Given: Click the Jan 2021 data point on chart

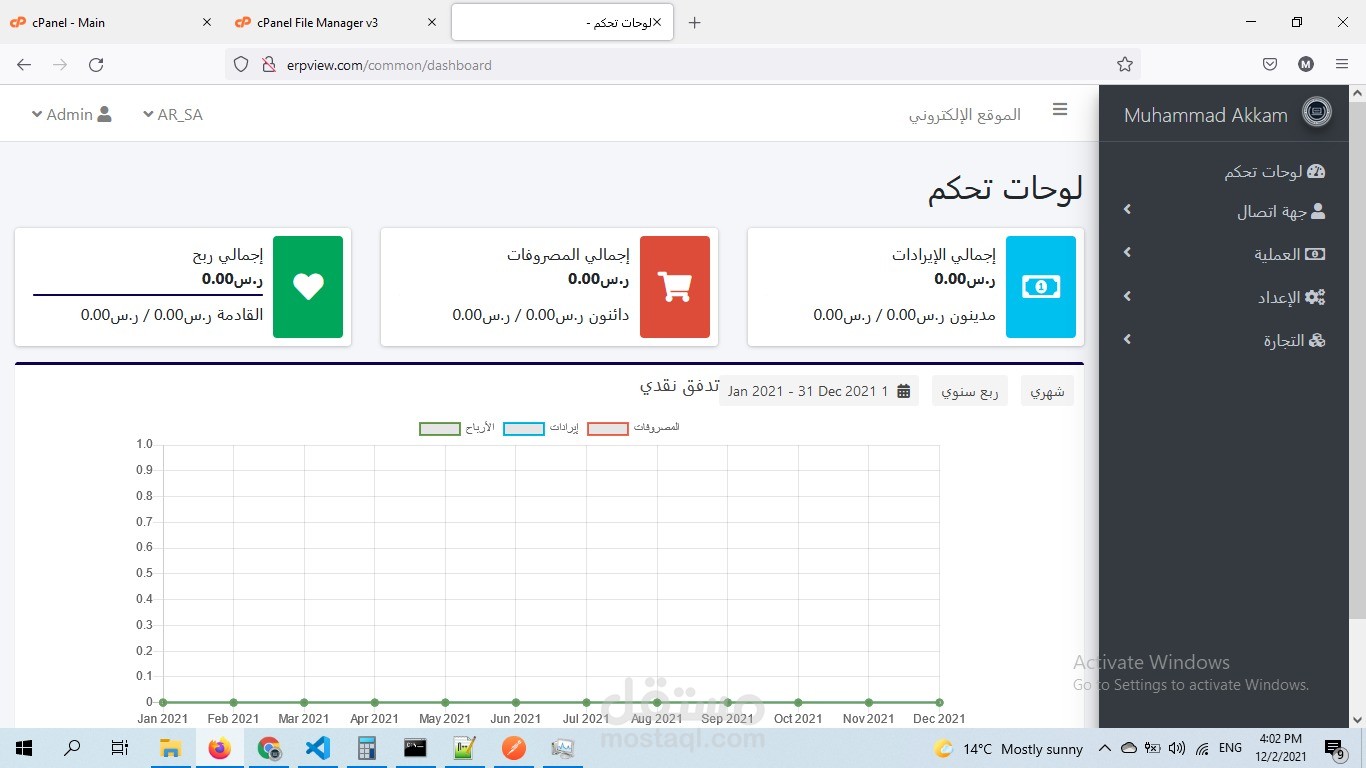Looking at the screenshot, I should [x=163, y=702].
